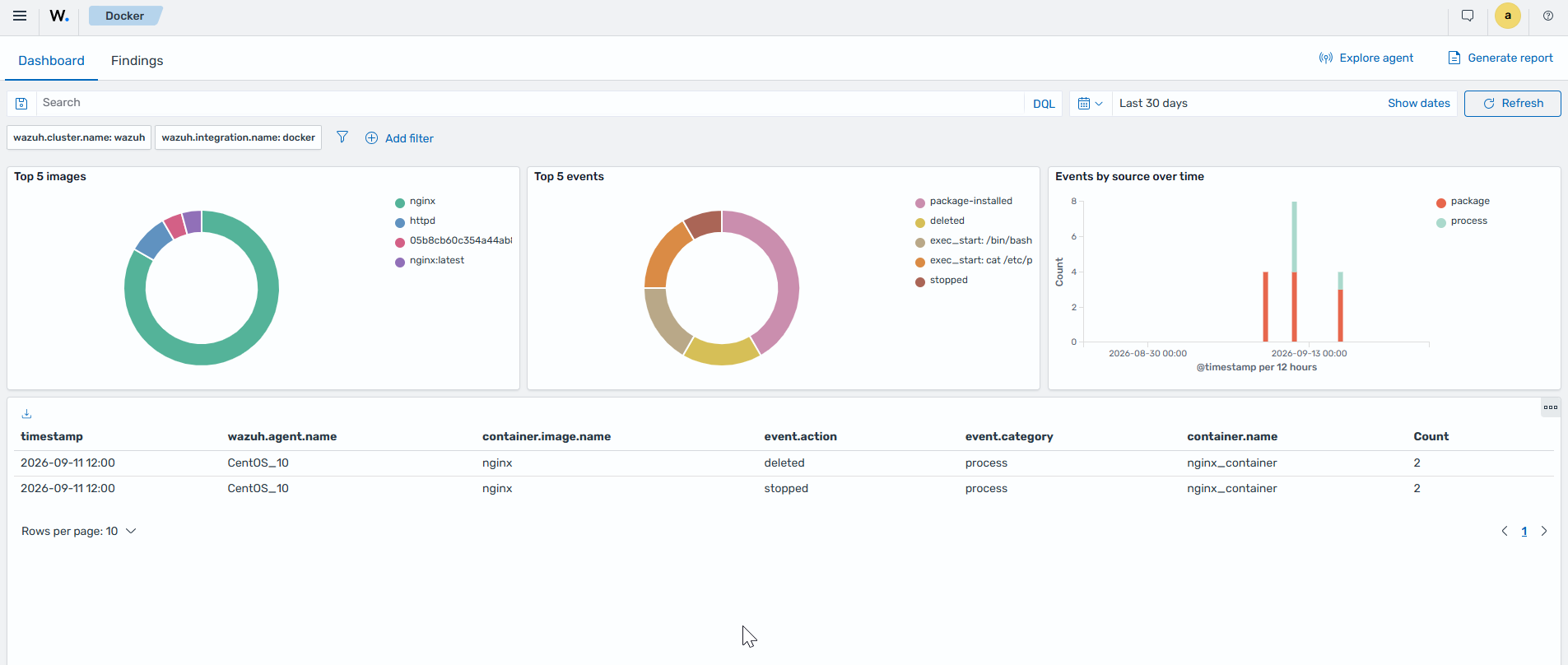
Task: Click nginx_container in the stopped row
Action: click(1232, 488)
